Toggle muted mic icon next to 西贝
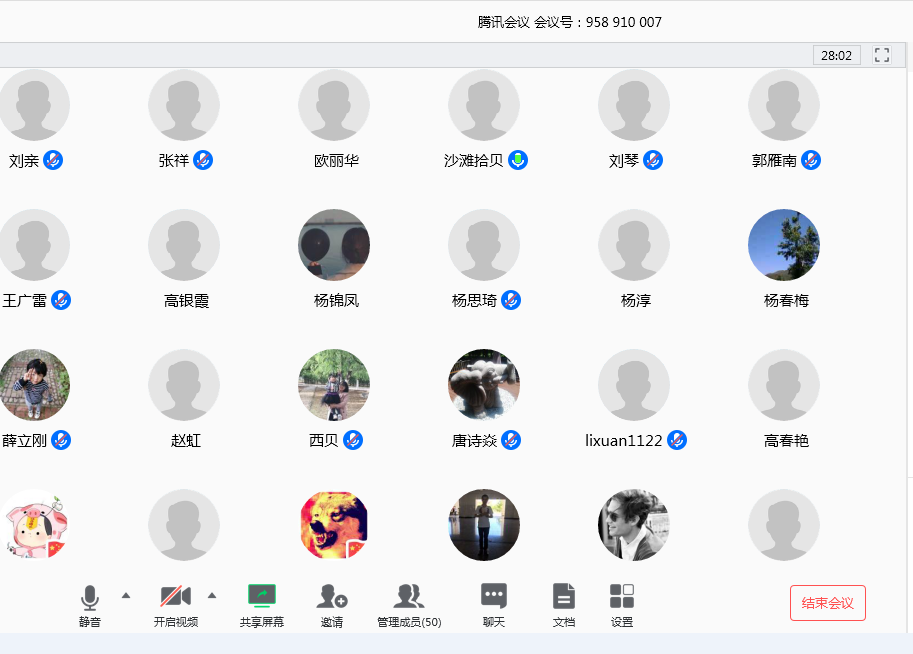913x654 pixels. (353, 440)
